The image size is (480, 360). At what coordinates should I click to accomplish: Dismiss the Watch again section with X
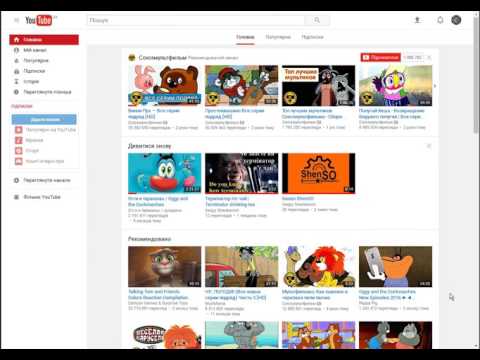[x=429, y=146]
